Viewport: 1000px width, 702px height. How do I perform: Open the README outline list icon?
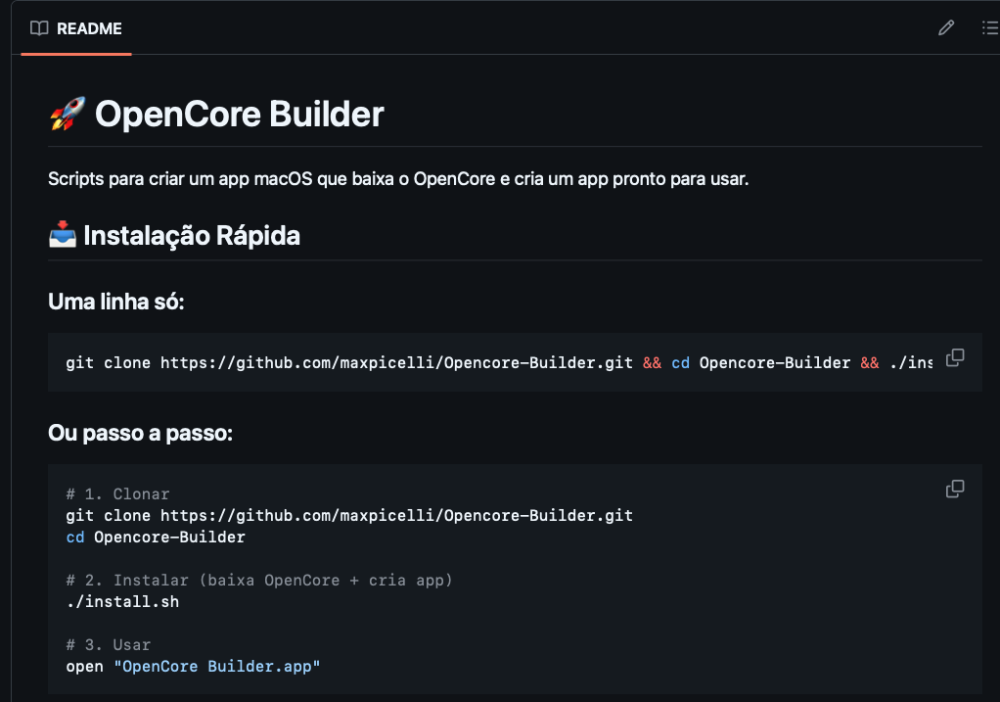(x=990, y=28)
